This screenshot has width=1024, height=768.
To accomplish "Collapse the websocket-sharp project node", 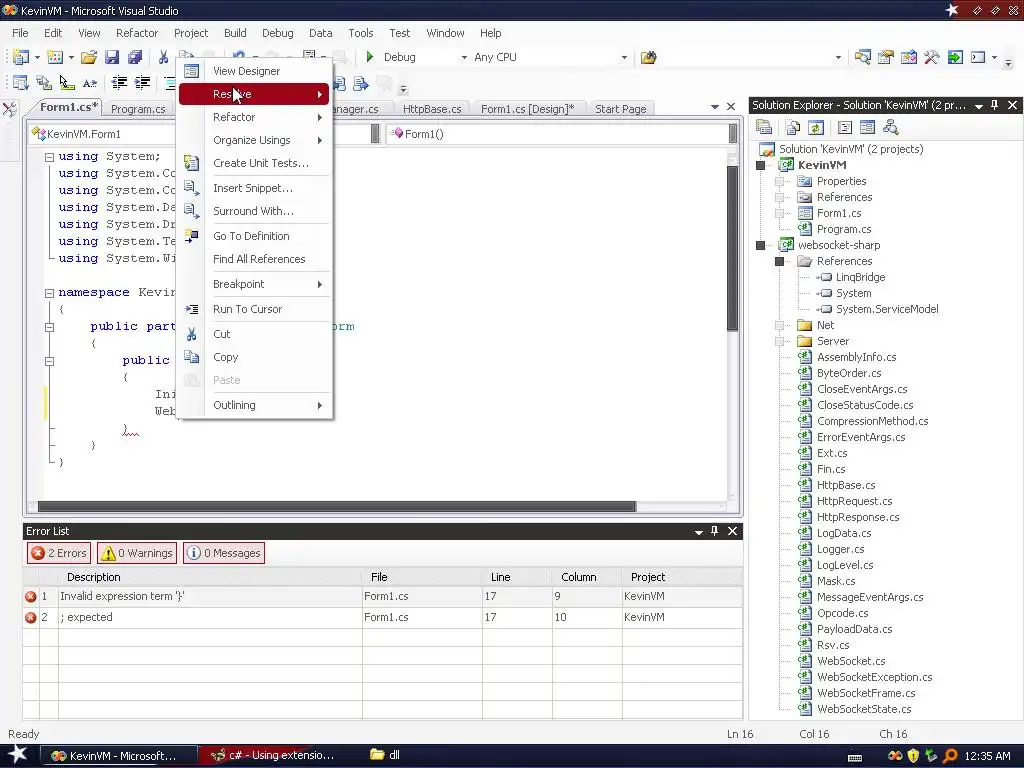I will [x=761, y=246].
